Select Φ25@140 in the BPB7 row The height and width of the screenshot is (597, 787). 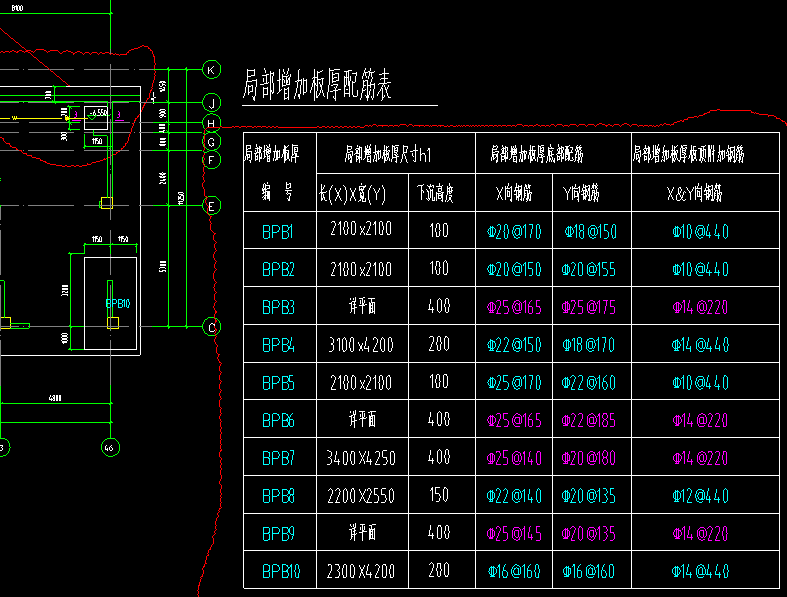pos(514,458)
